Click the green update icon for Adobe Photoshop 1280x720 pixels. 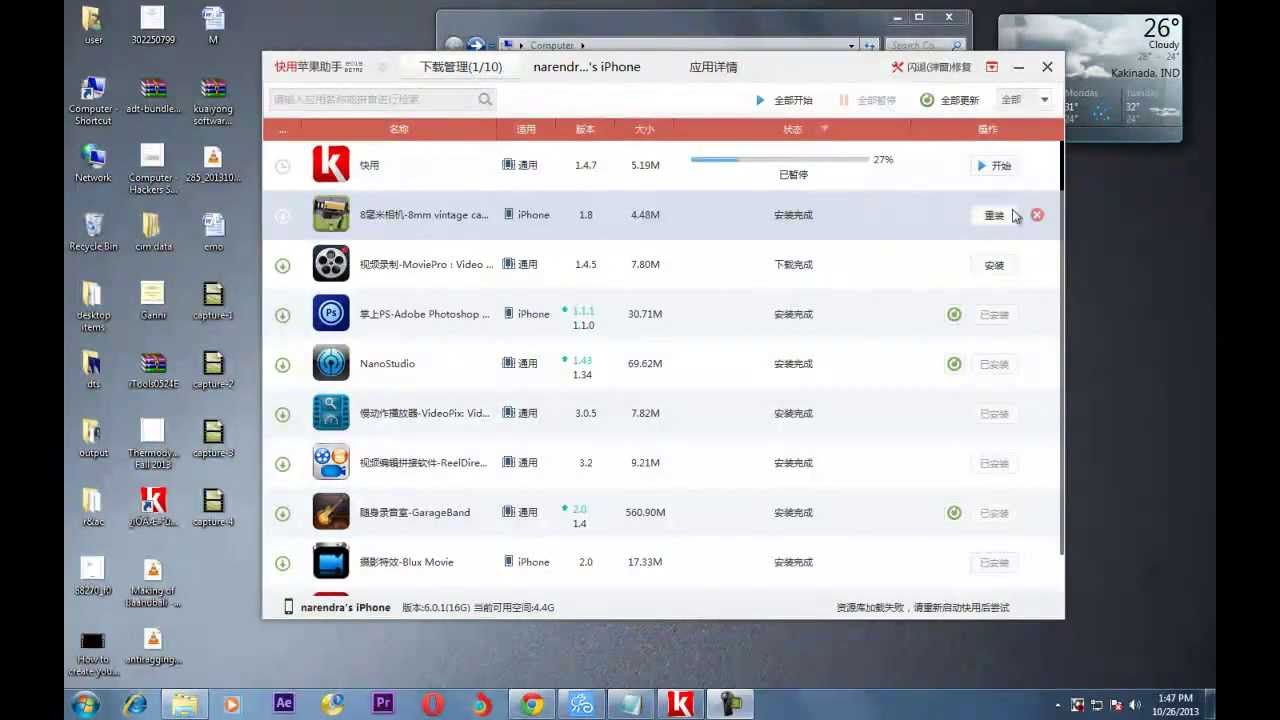coord(954,314)
